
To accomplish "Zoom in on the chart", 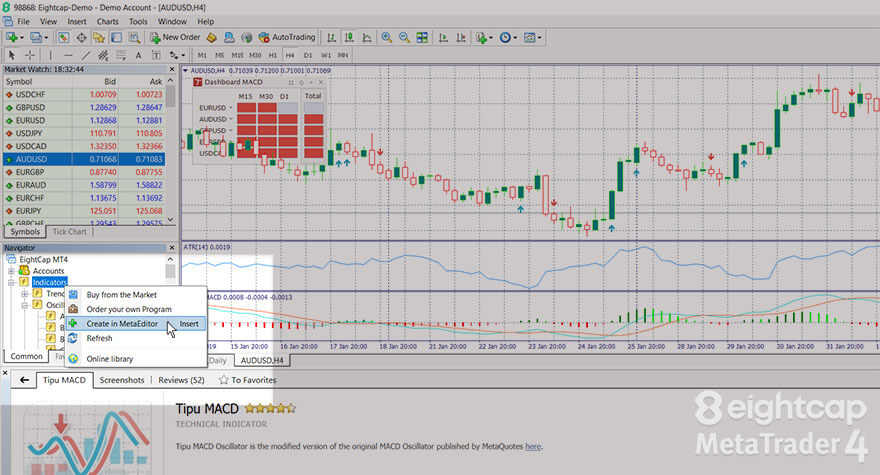I will 387,38.
